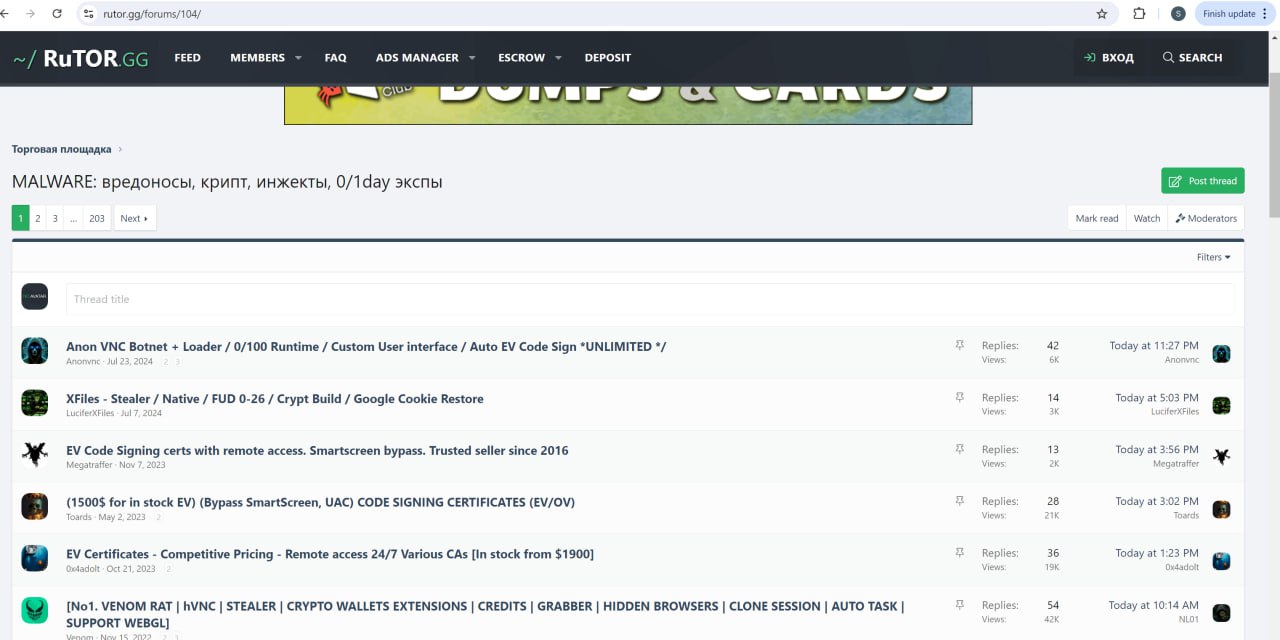Click the Finish update button
Image resolution: width=1280 pixels, height=640 pixels.
1235,14
